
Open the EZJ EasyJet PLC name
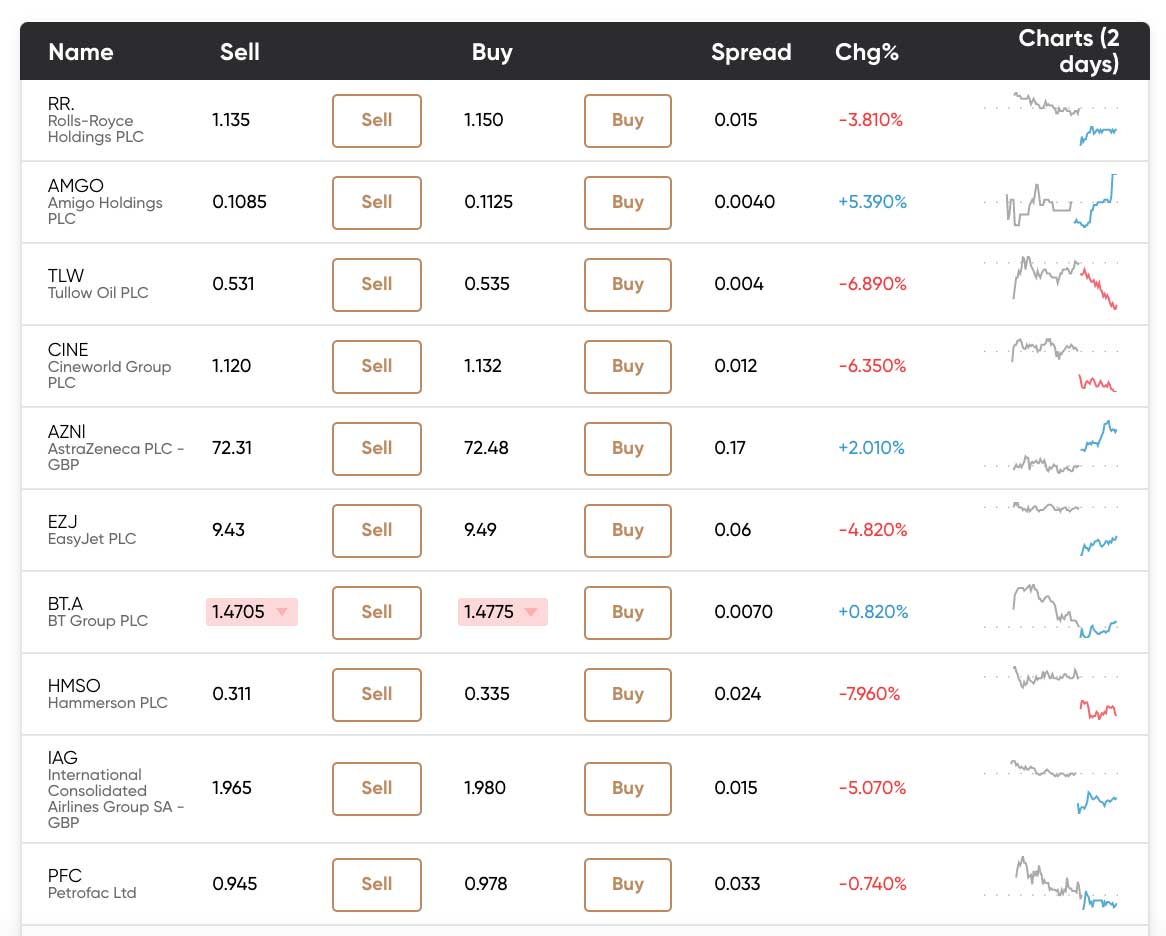tap(92, 530)
